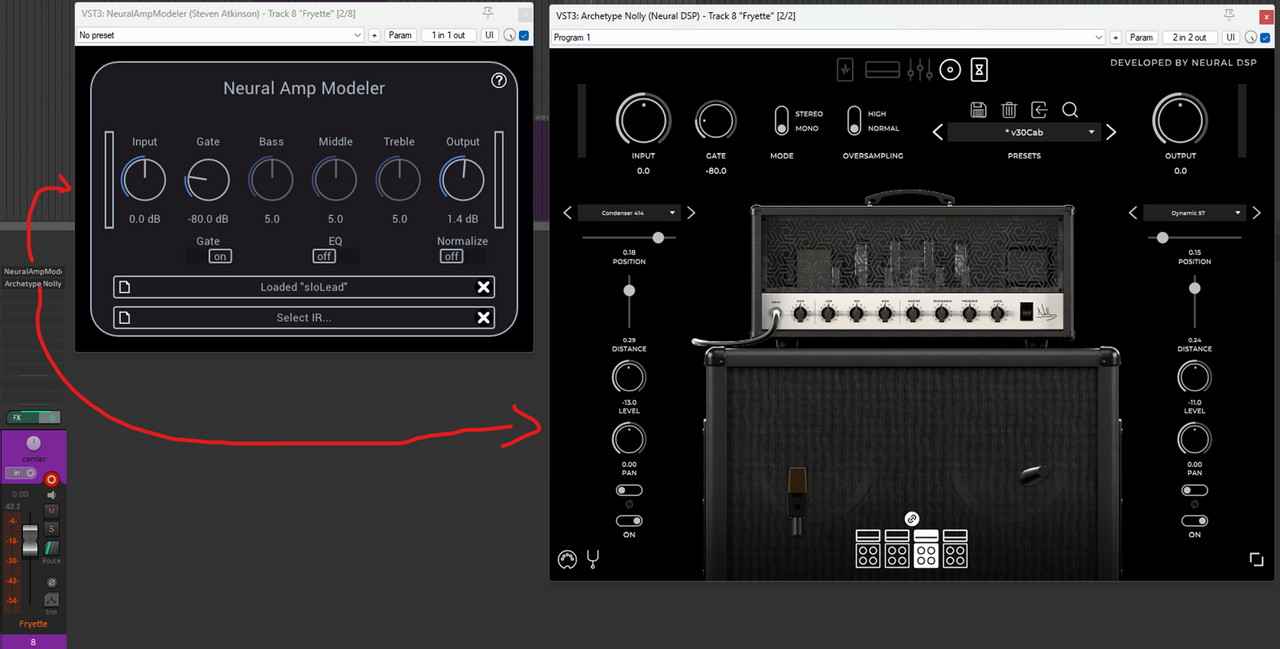1280x649 pixels.
Task: Delete preset using trash icon
Action: pyautogui.click(x=1009, y=110)
